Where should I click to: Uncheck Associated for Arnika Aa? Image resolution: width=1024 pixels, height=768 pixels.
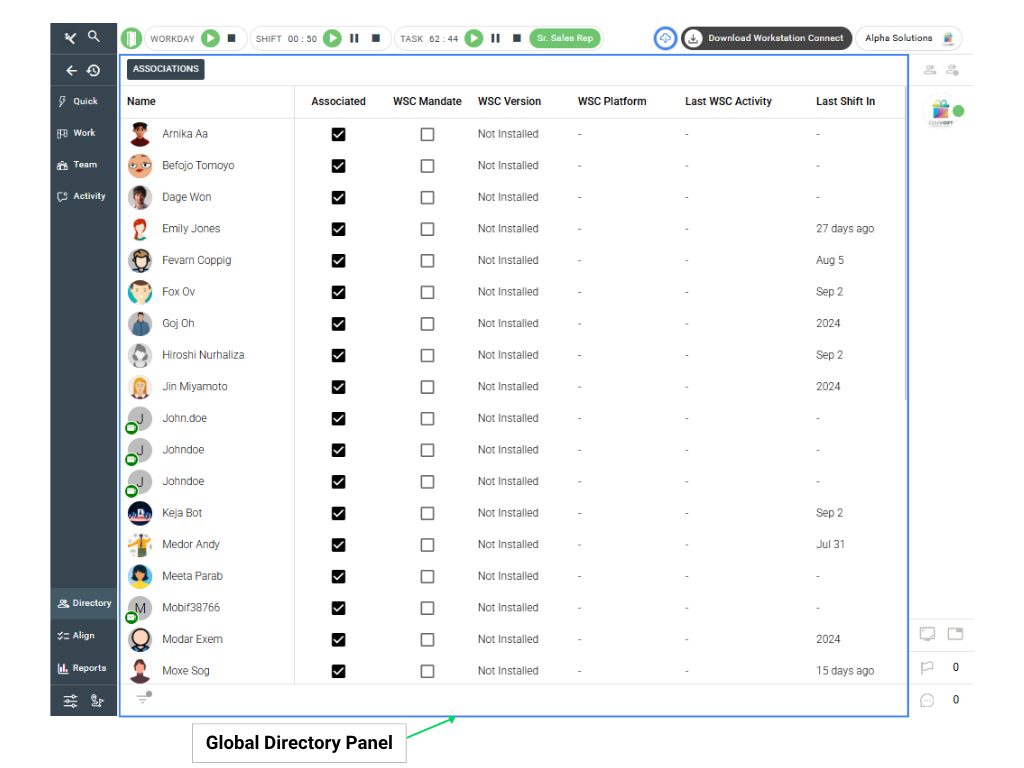[338, 134]
